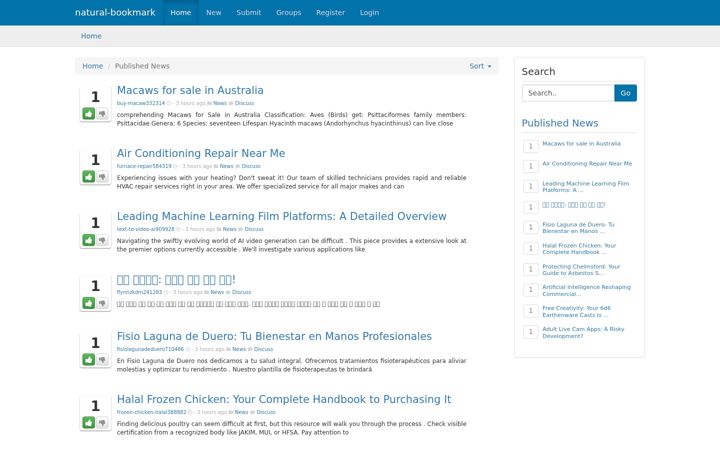Open the Published News sidebar heading
The width and height of the screenshot is (720, 450).
[x=560, y=123]
